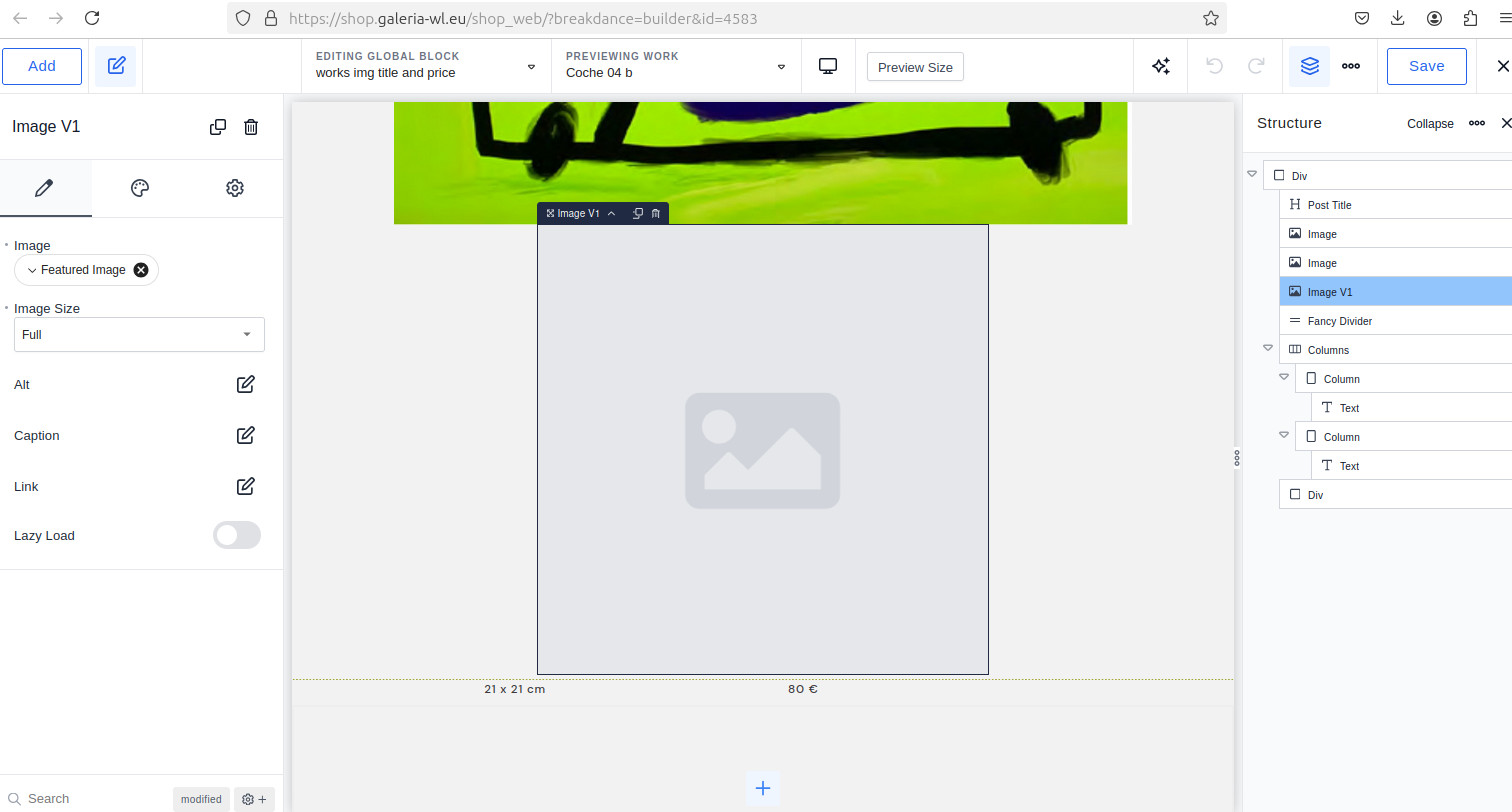The width and height of the screenshot is (1512, 812).
Task: Collapse the Columns tree node triangle
Action: (1268, 348)
